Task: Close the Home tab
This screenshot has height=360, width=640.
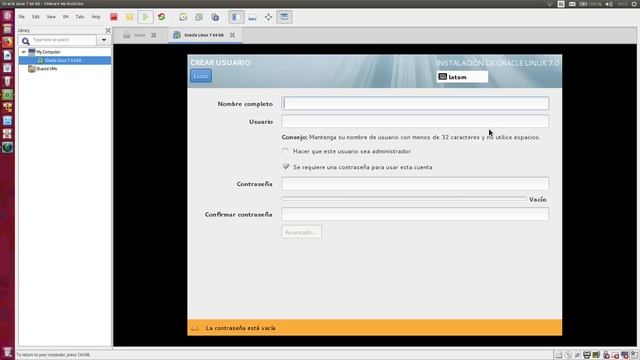Action: 153,36
